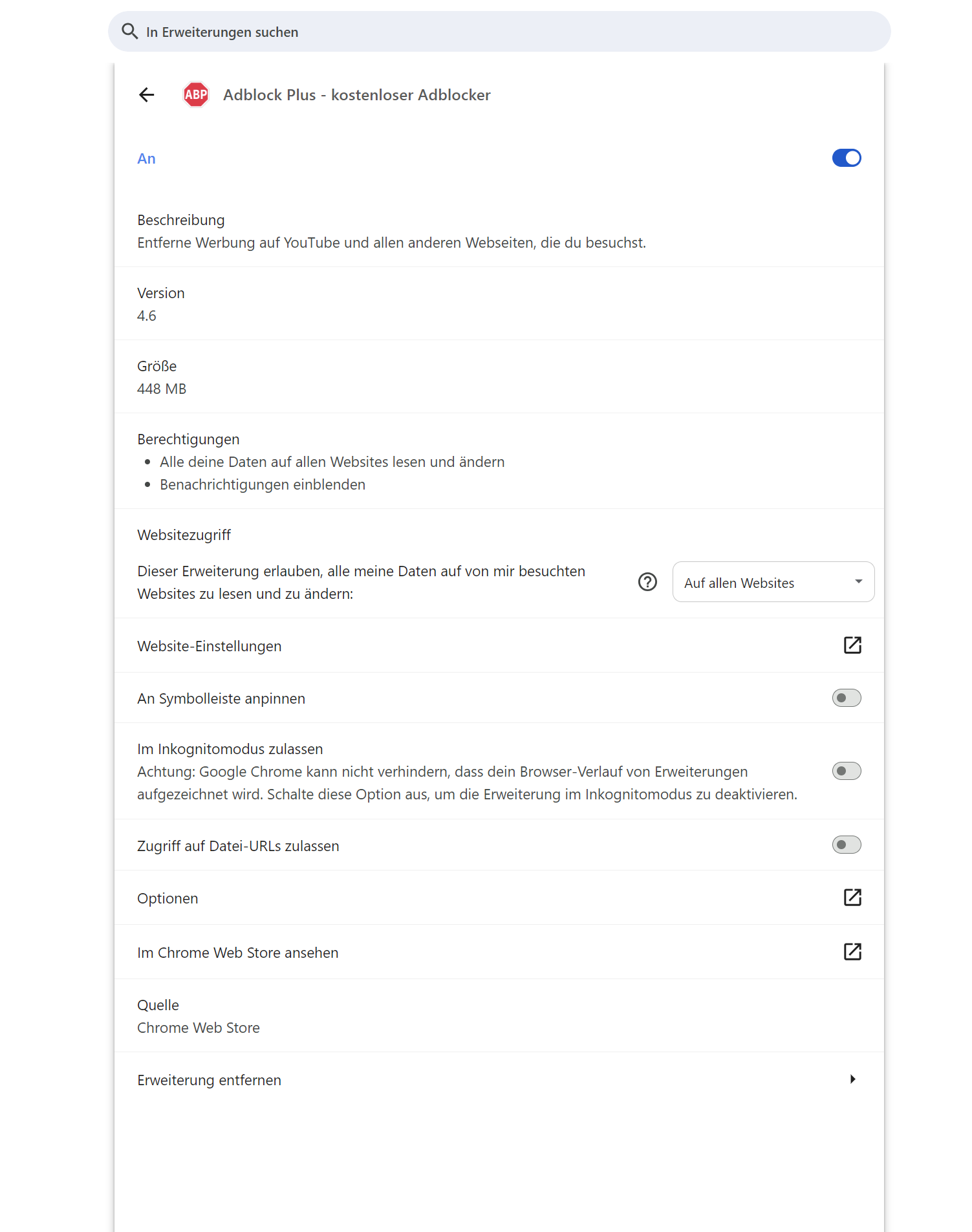Toggle Zugriff auf Datei-URLs zulassen
This screenshot has height=1232, width=972.
847,845
